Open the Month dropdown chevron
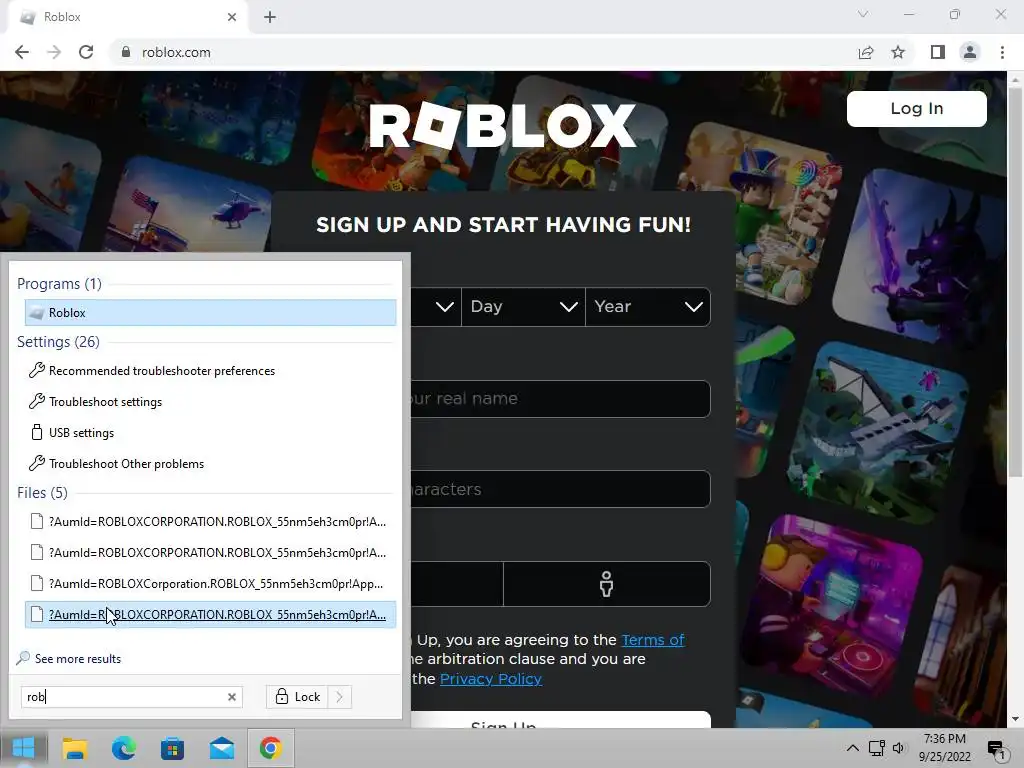1024x768 pixels. pyautogui.click(x=445, y=306)
